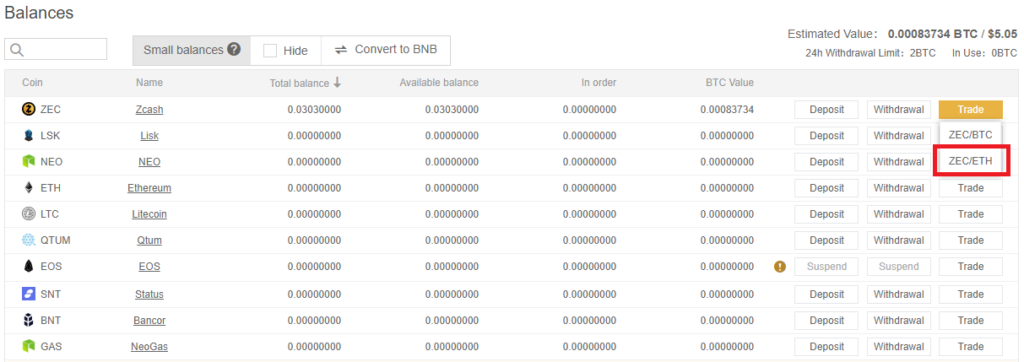This screenshot has height=362, width=1024.
Task: Open the Qtum name link
Action: (150, 240)
